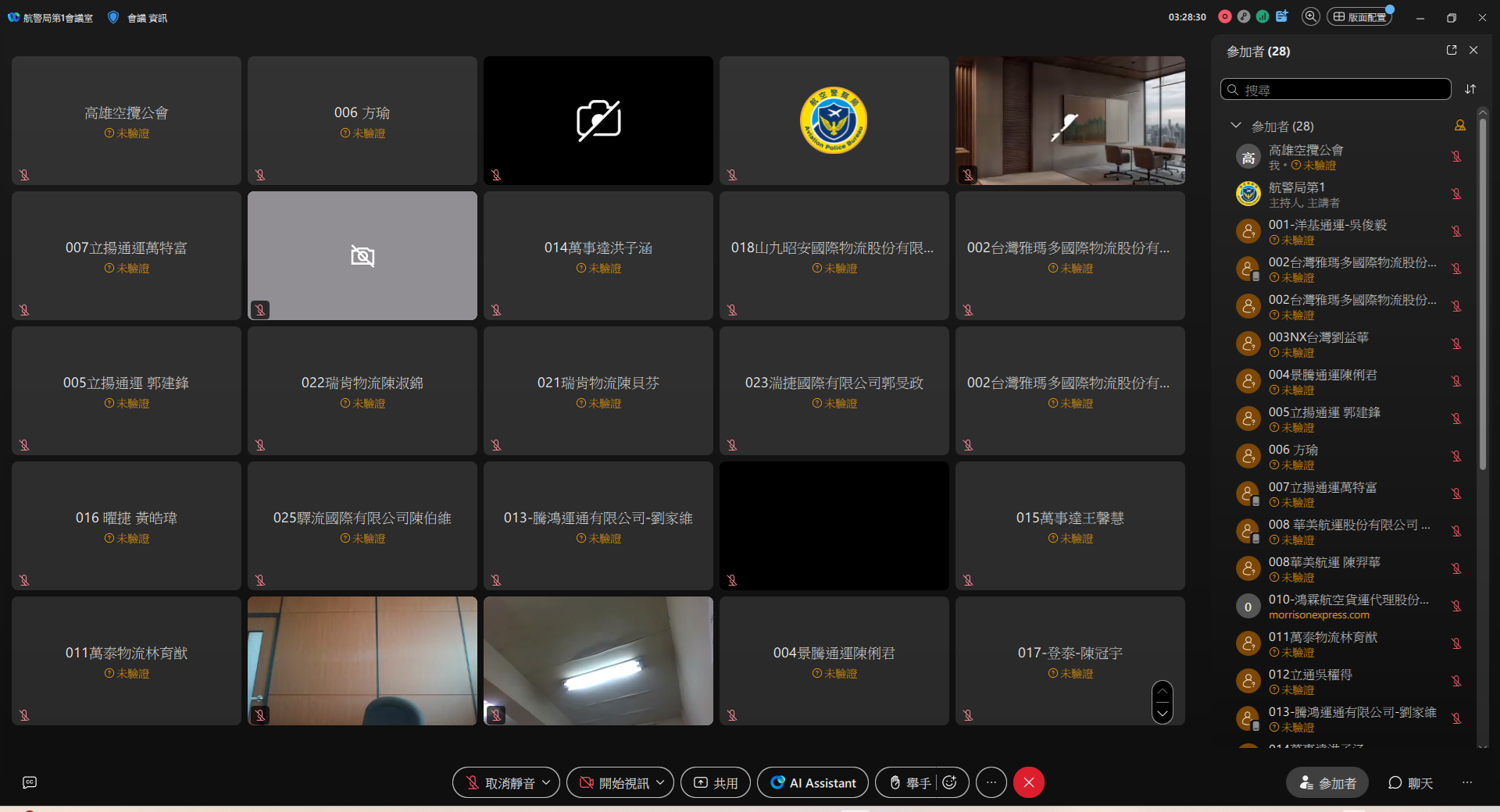Open reactions smiley icon

pyautogui.click(x=950, y=782)
